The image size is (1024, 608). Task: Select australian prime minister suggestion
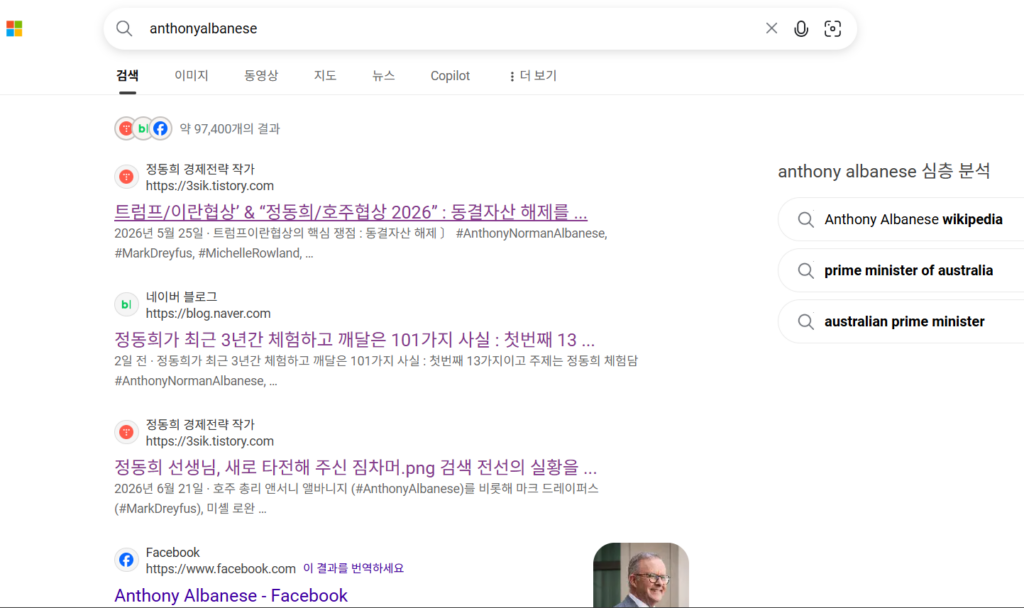(x=904, y=321)
